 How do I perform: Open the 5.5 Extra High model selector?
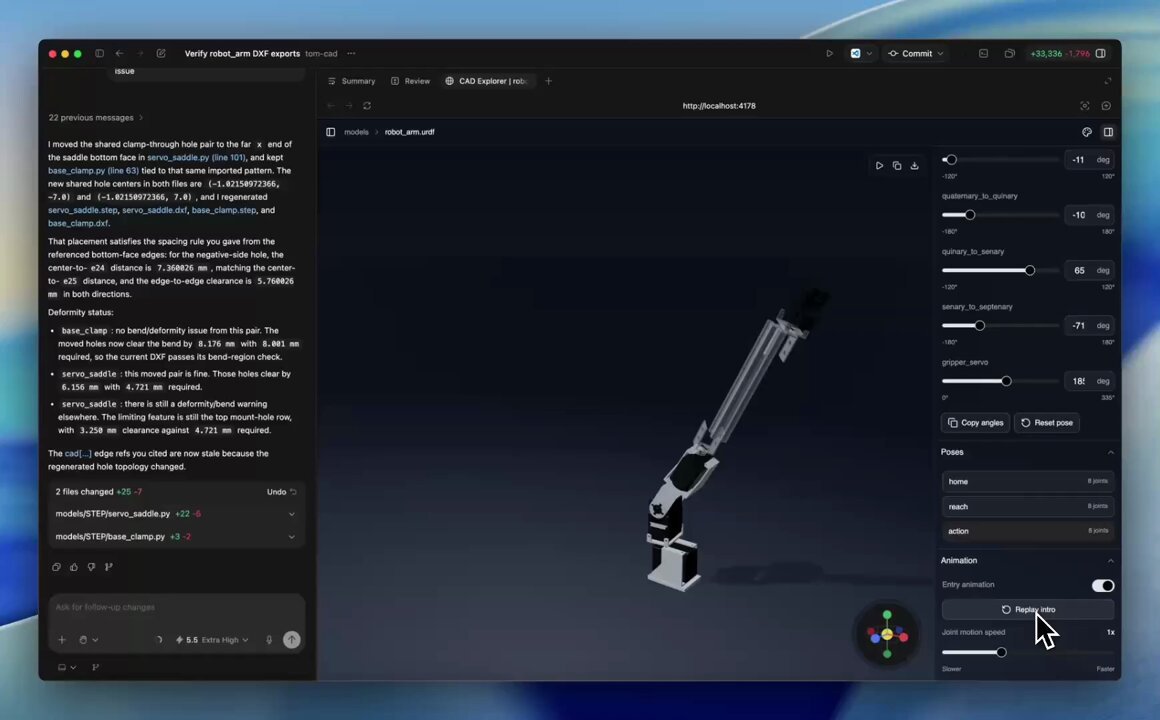212,639
